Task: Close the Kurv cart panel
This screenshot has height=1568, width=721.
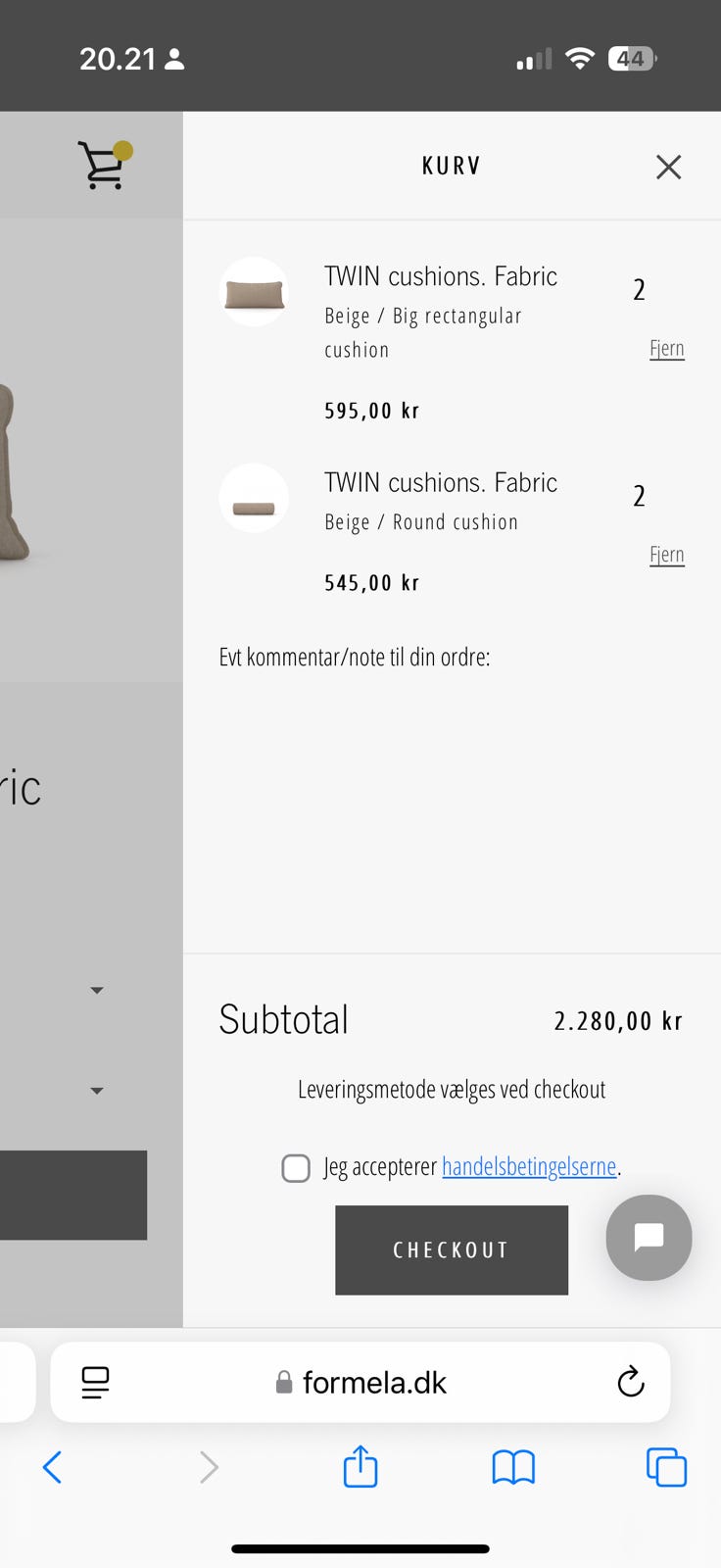Action: 668,168
